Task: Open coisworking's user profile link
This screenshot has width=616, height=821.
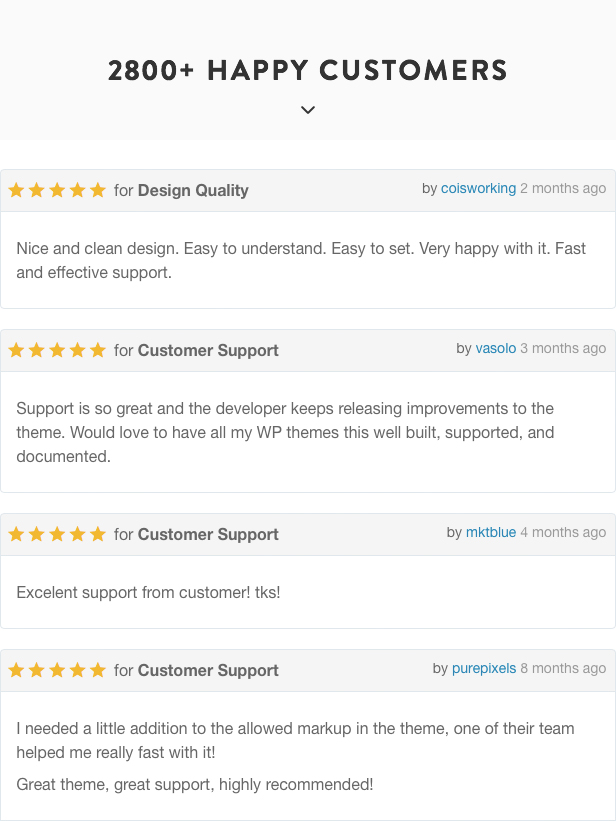Action: pyautogui.click(x=478, y=188)
